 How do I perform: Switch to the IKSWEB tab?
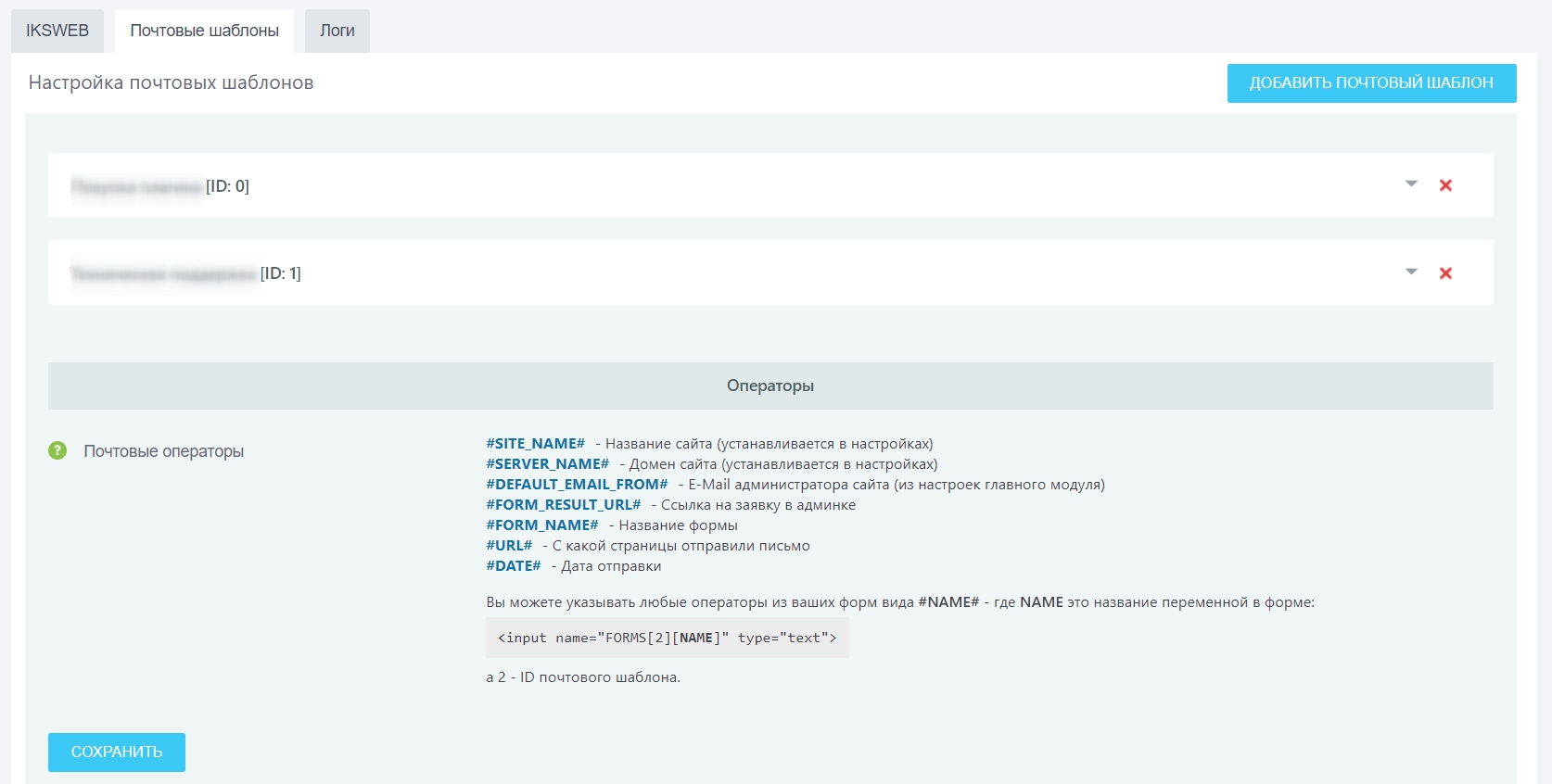coord(57,31)
